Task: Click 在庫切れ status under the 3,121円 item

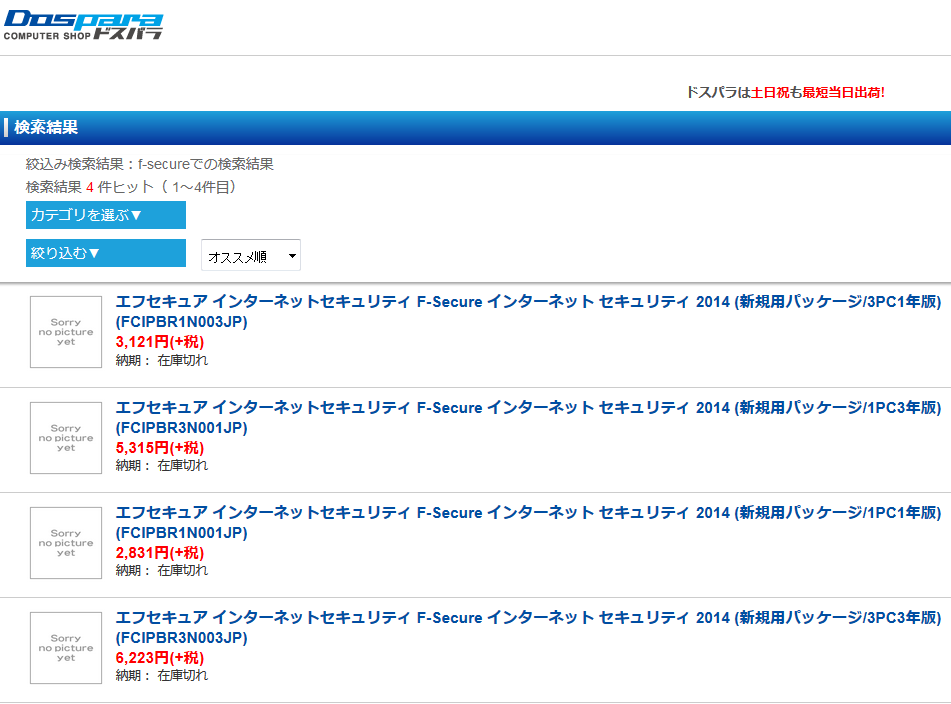Action: coord(183,360)
